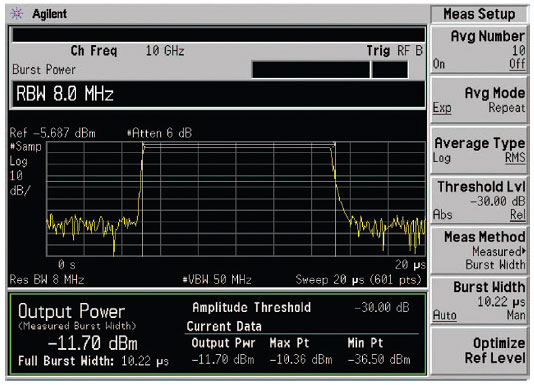The image size is (534, 385).
Task: Click the Agilent starburst logo icon
Action: pyautogui.click(x=17, y=14)
